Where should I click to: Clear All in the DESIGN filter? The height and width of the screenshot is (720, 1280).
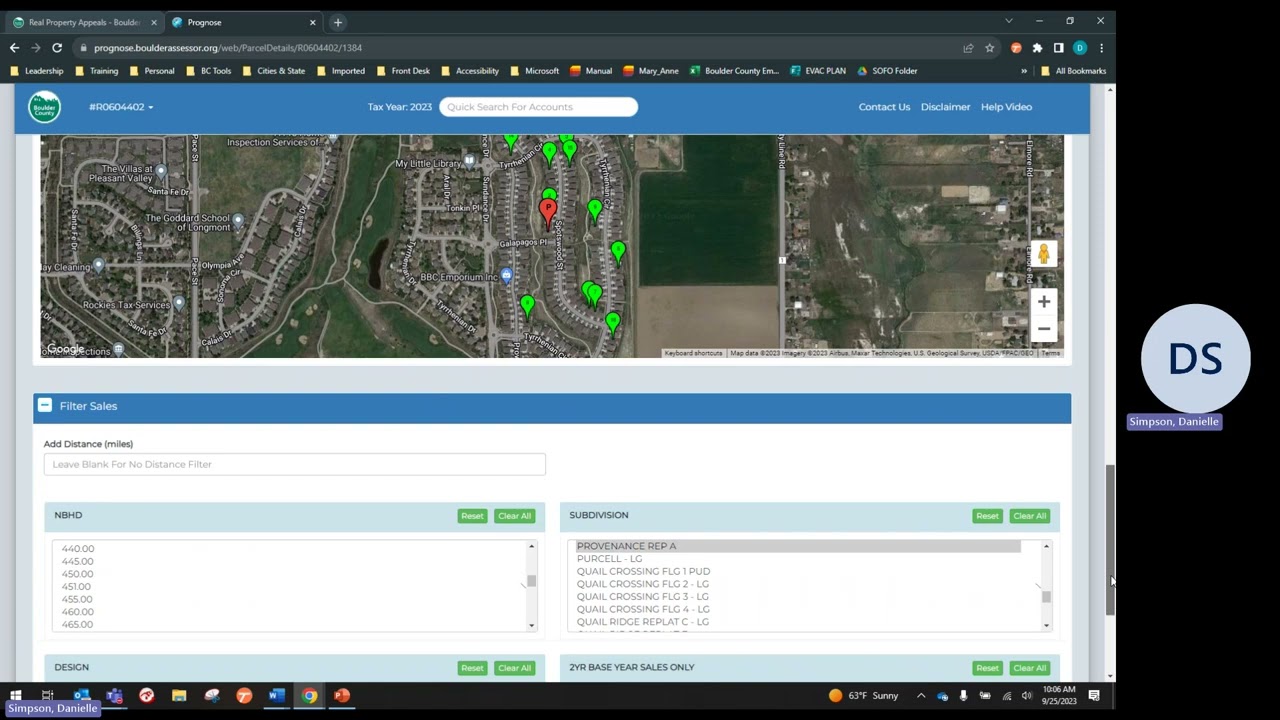pyautogui.click(x=514, y=668)
